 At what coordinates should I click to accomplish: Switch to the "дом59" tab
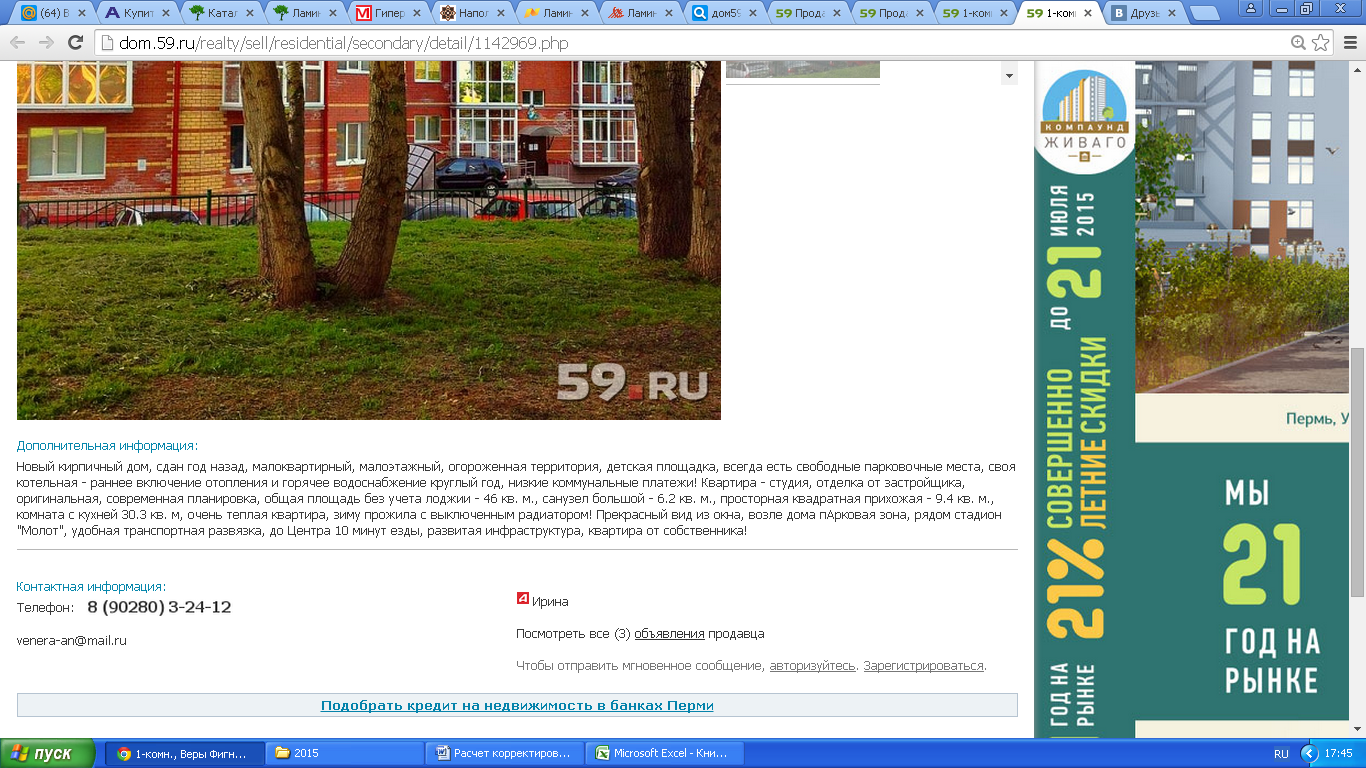721,14
